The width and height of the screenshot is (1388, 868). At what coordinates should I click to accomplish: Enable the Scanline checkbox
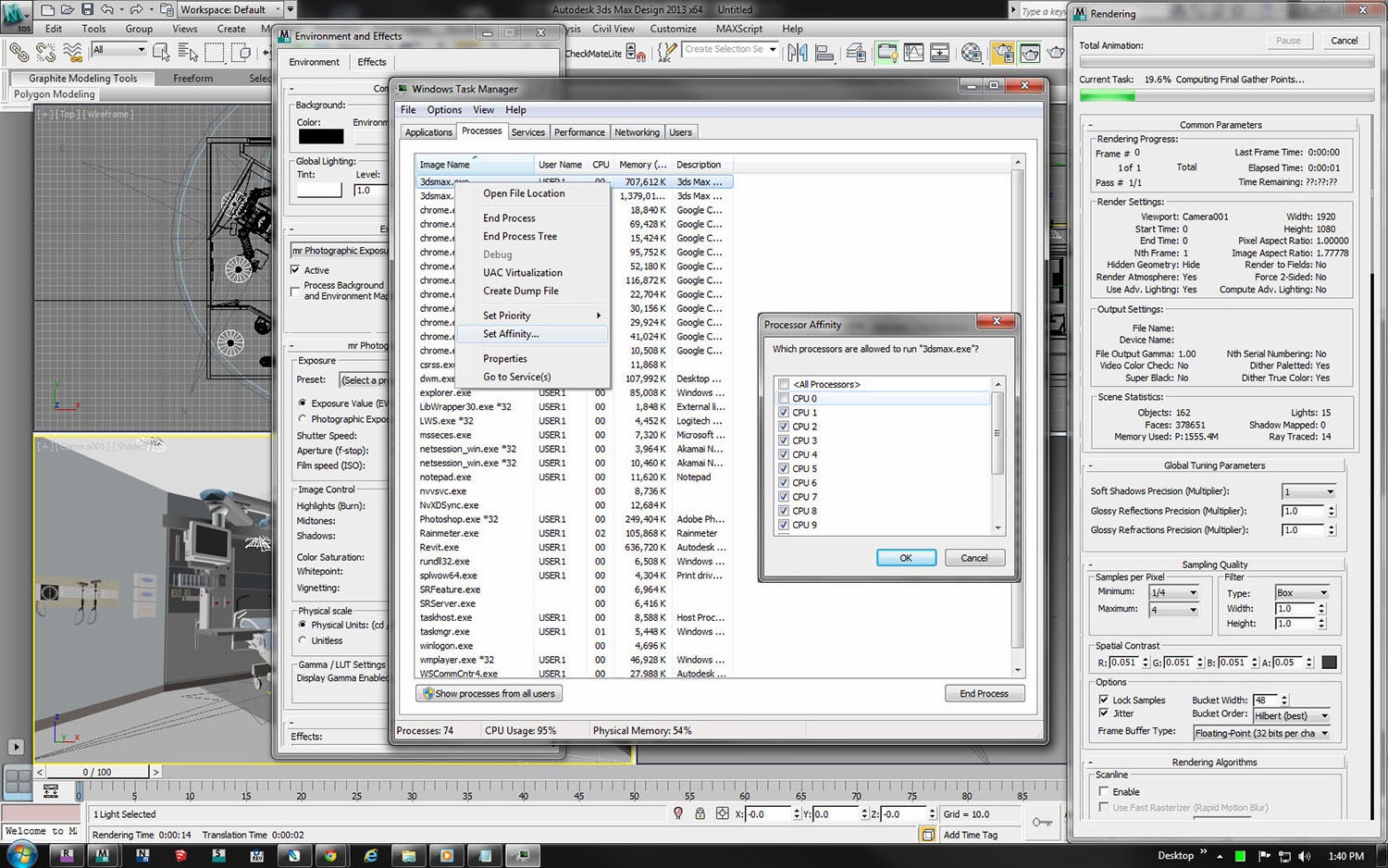coord(1103,792)
